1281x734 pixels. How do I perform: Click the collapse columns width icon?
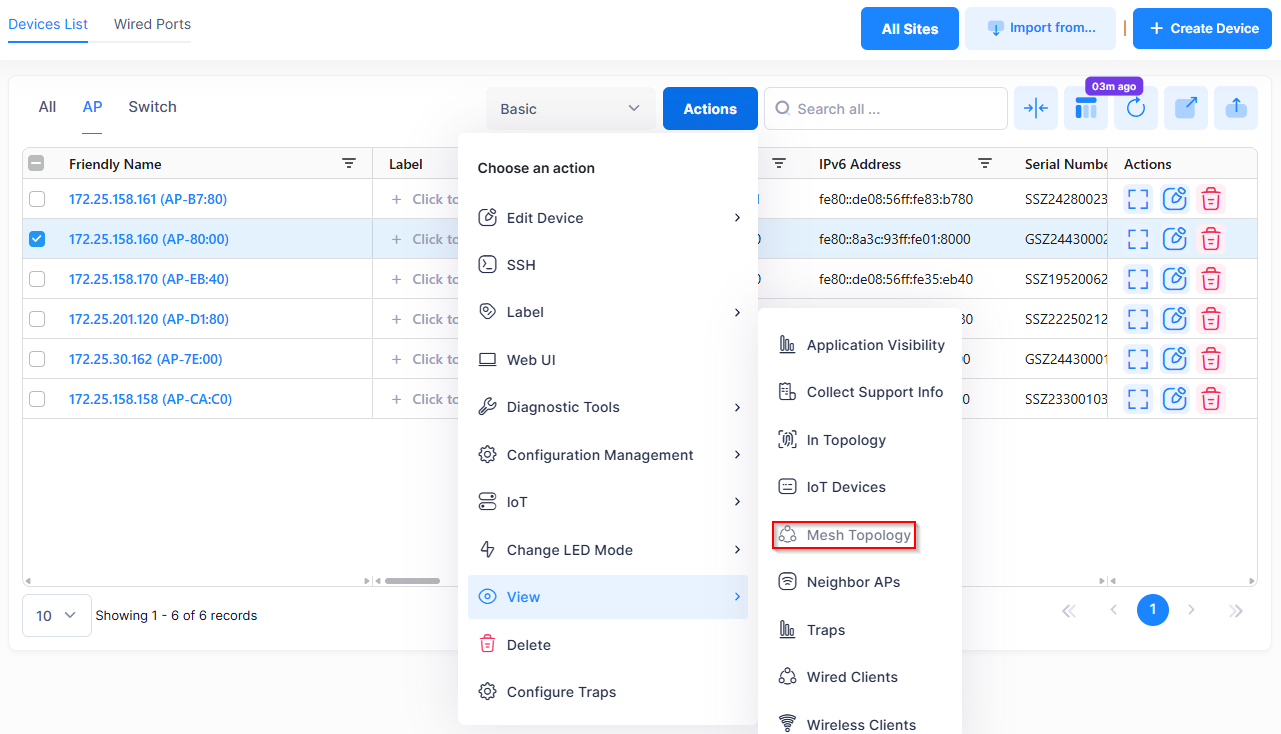point(1036,108)
